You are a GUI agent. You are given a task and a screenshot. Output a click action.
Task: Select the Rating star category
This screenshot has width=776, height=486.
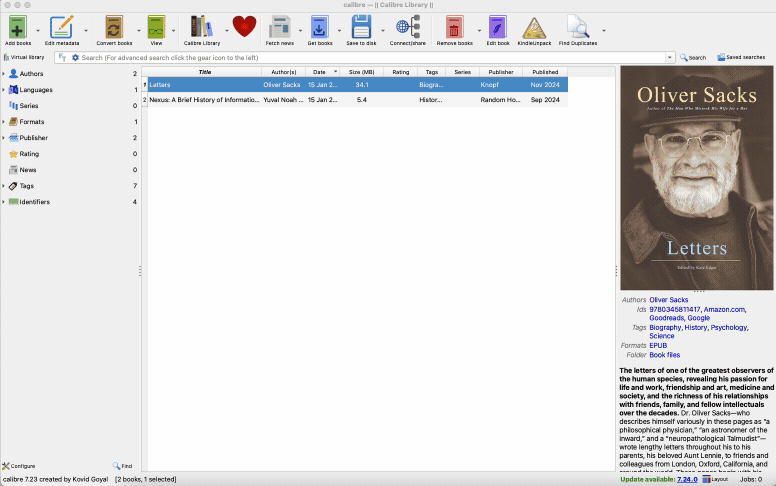point(13,154)
